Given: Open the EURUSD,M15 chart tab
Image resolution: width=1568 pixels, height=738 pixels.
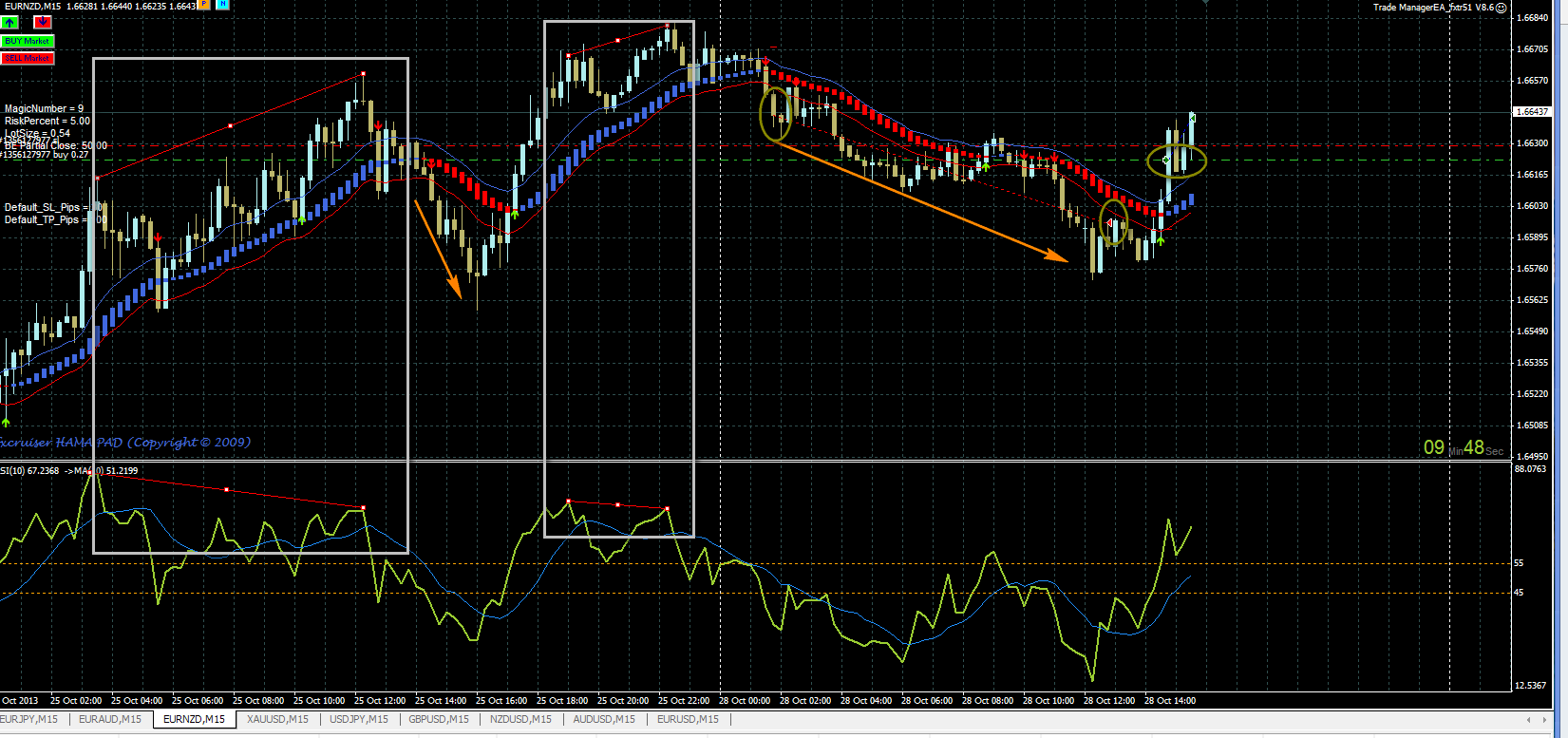Looking at the screenshot, I should click(x=689, y=719).
